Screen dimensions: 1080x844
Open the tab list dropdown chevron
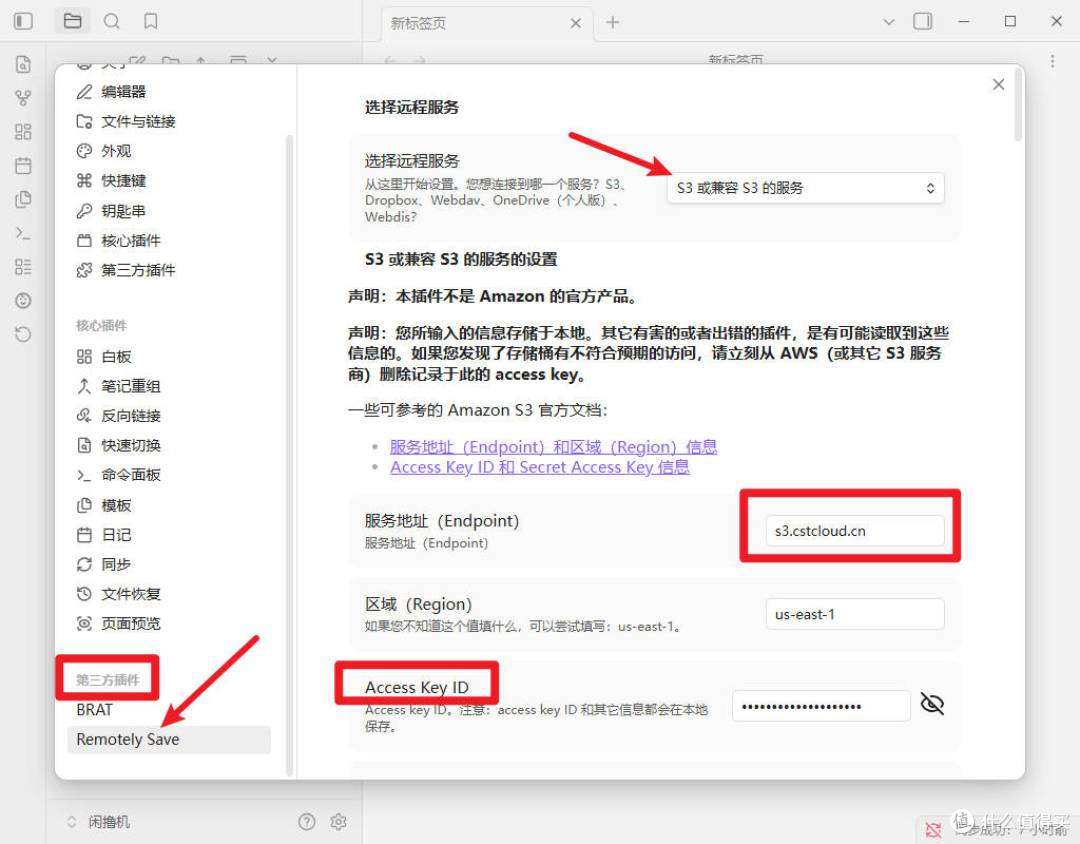889,22
